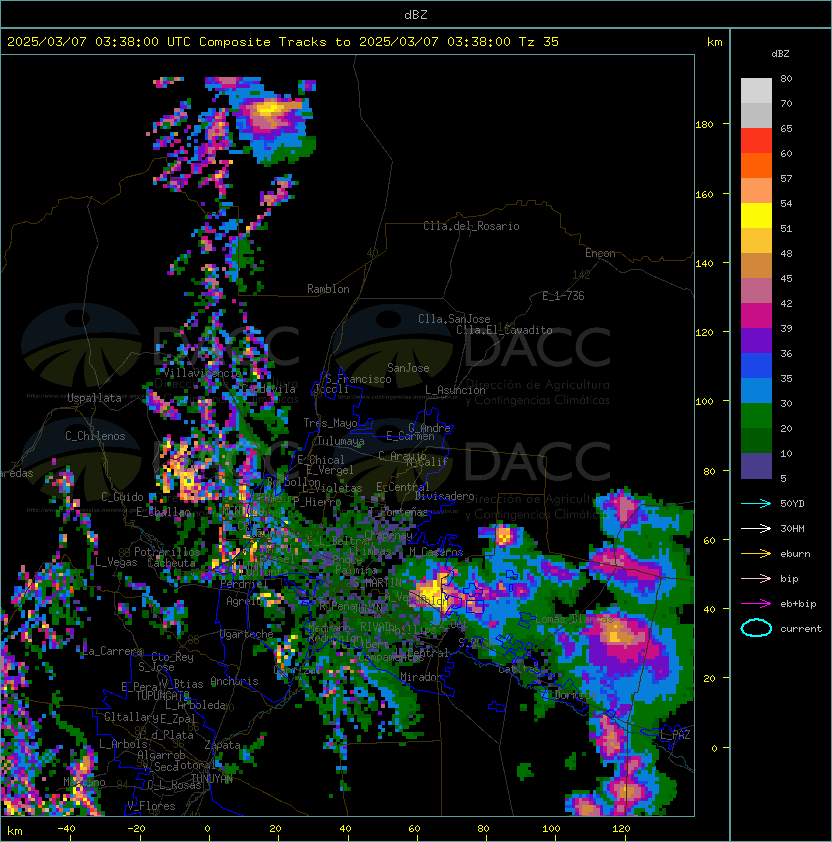
Task: Click the Clla.del_Rosario map label
Action: pyautogui.click(x=471, y=226)
